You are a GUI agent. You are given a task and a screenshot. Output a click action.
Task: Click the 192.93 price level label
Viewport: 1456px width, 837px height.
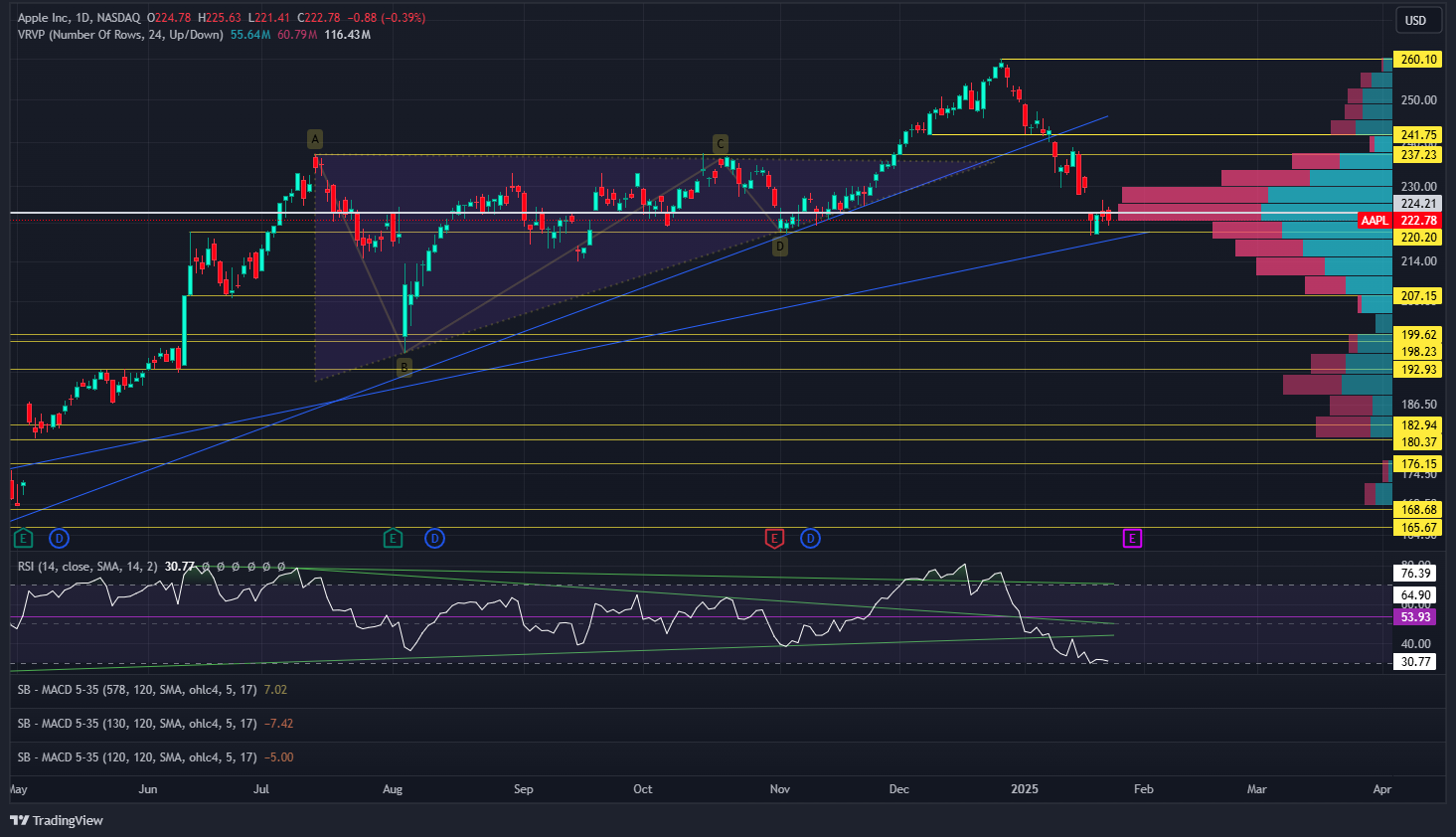(1418, 370)
